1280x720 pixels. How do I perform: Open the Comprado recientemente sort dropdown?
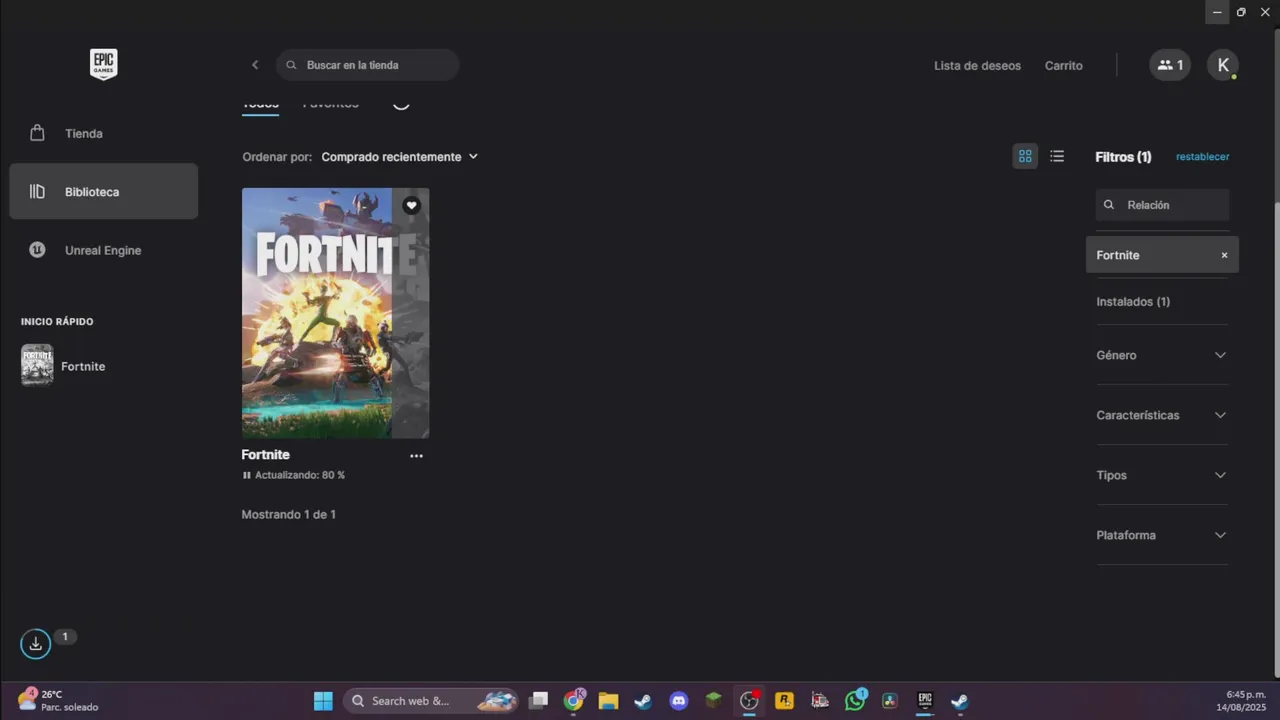400,157
